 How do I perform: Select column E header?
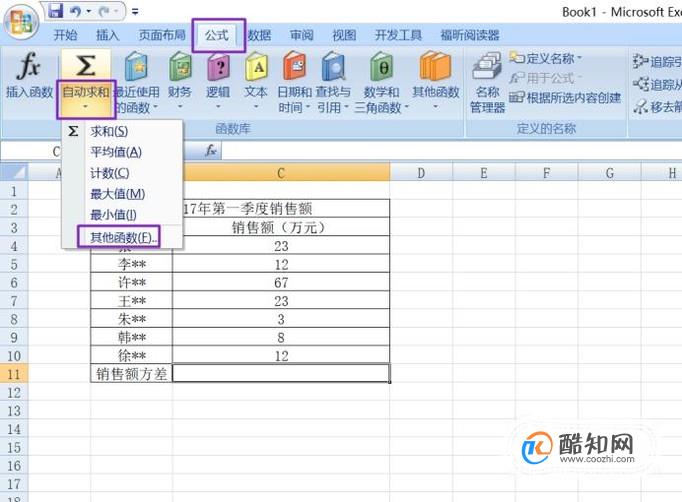pyautogui.click(x=484, y=173)
